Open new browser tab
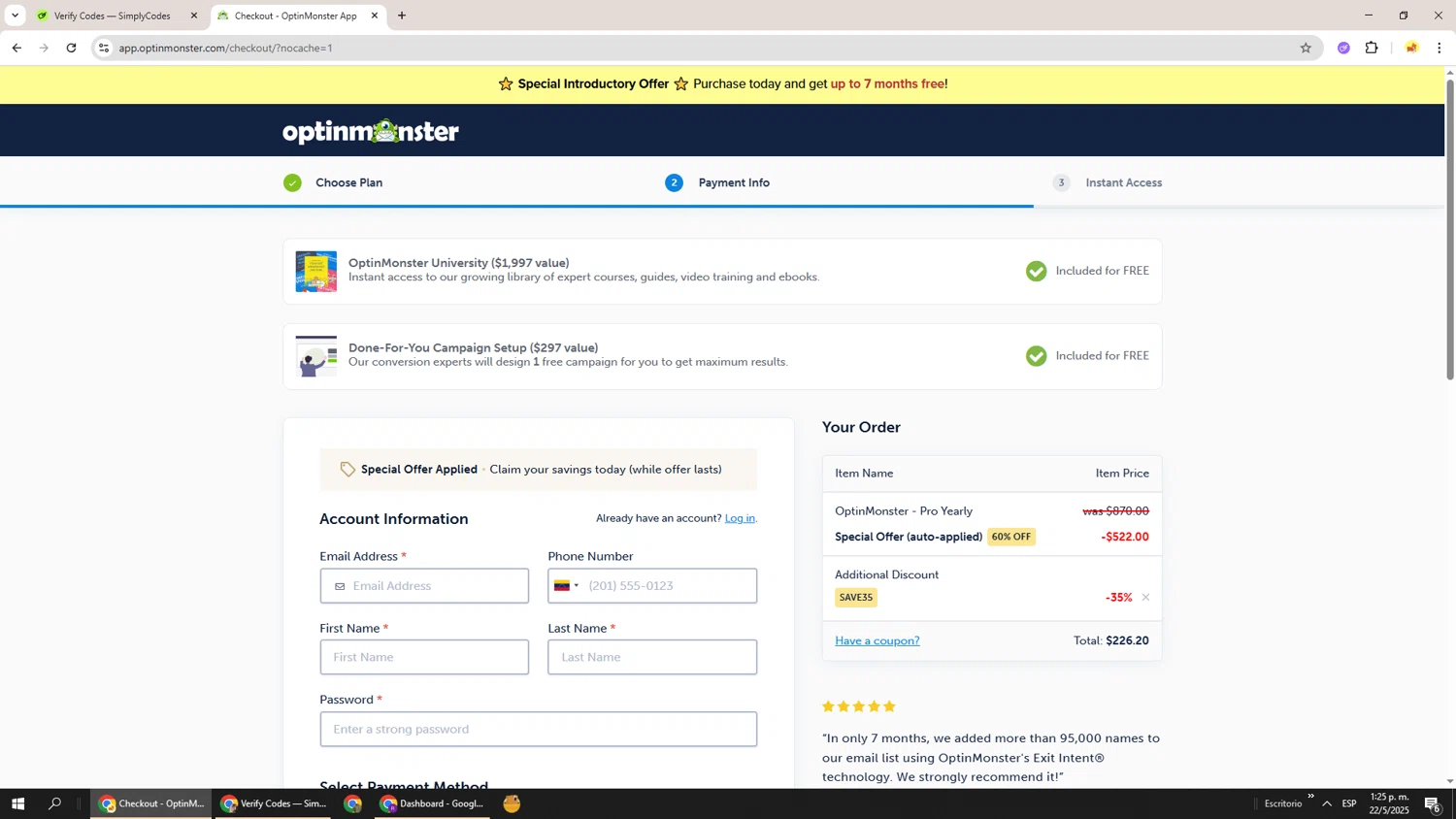Screen dimensions: 1456x819 pos(402,16)
